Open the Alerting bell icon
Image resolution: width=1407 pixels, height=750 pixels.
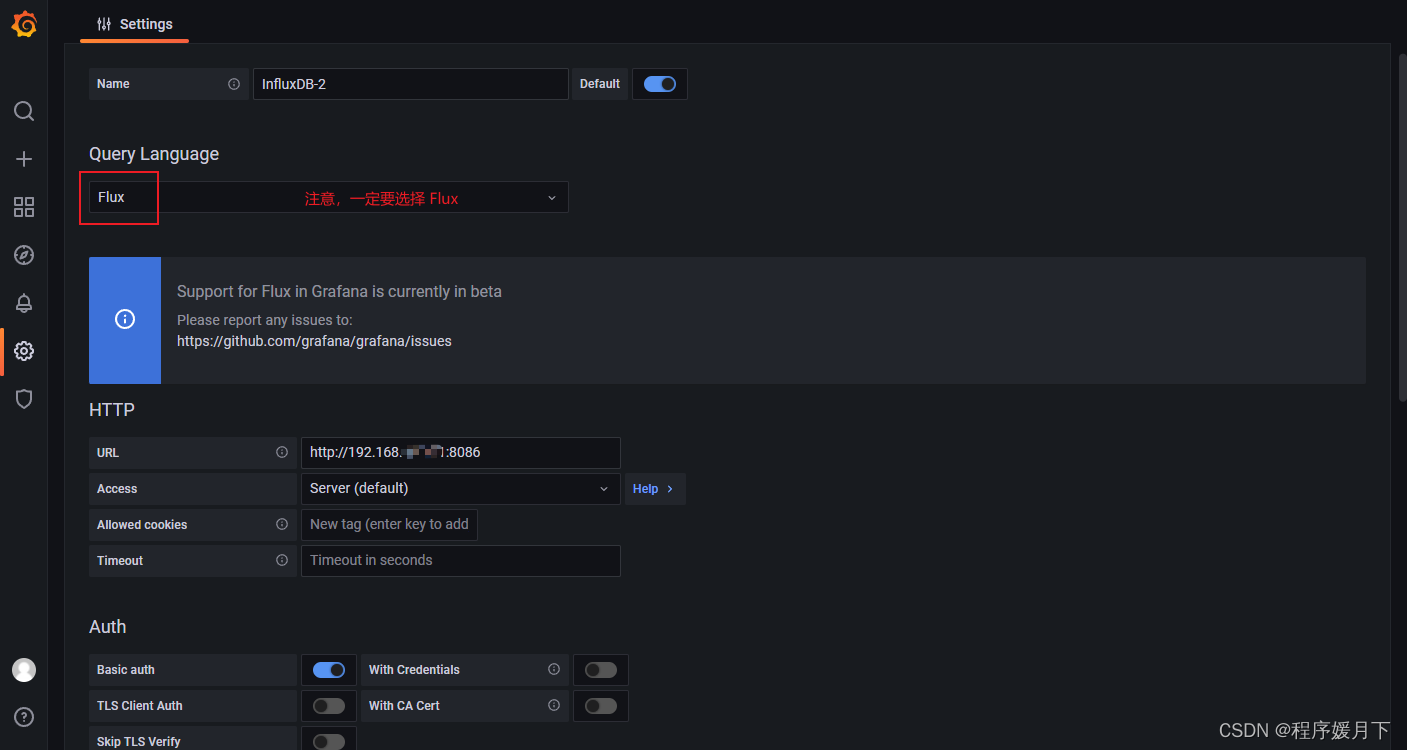[24, 303]
